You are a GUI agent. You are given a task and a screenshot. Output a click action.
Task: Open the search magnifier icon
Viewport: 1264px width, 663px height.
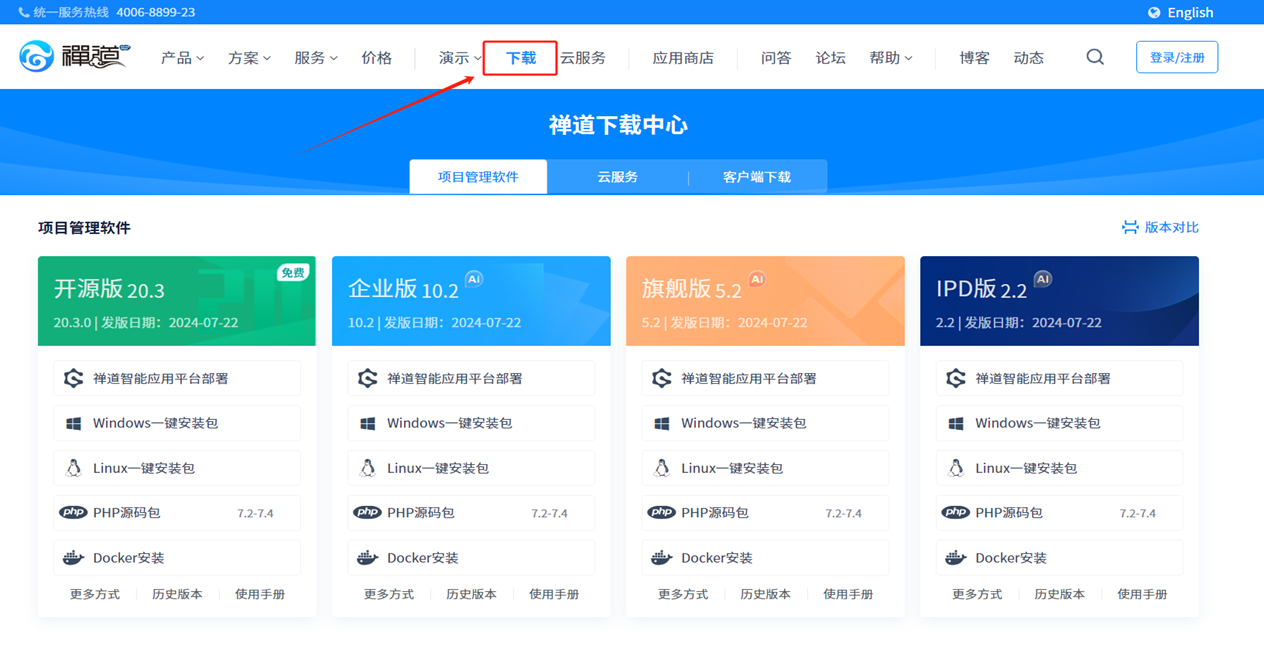[x=1095, y=57]
